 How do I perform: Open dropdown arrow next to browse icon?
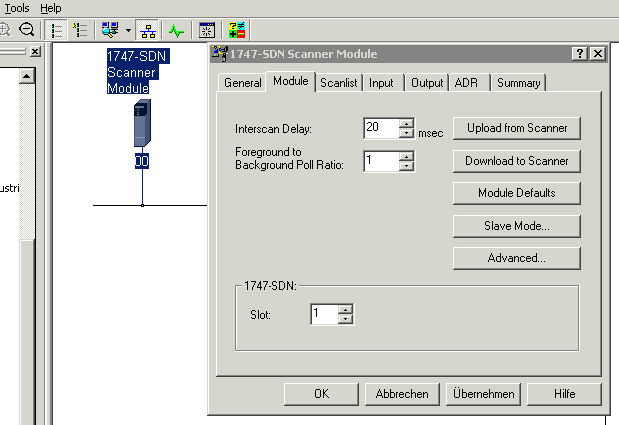127,31
